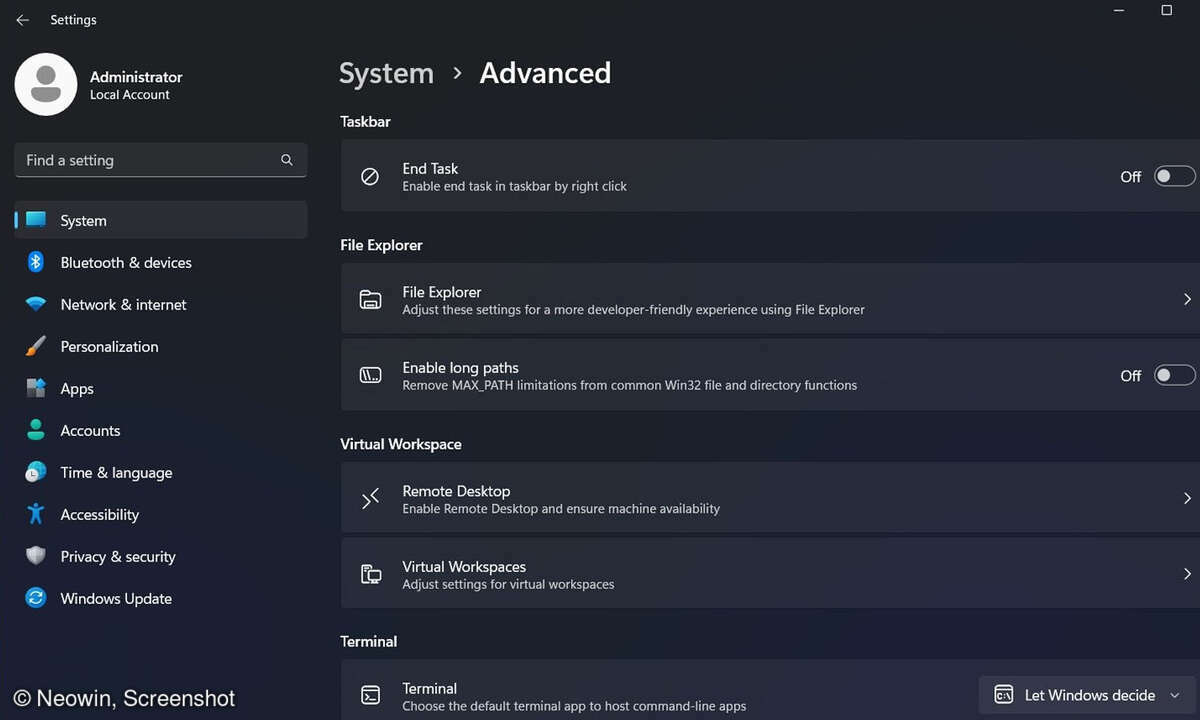
Task: Minimize the Settings window
Action: [x=1118, y=10]
